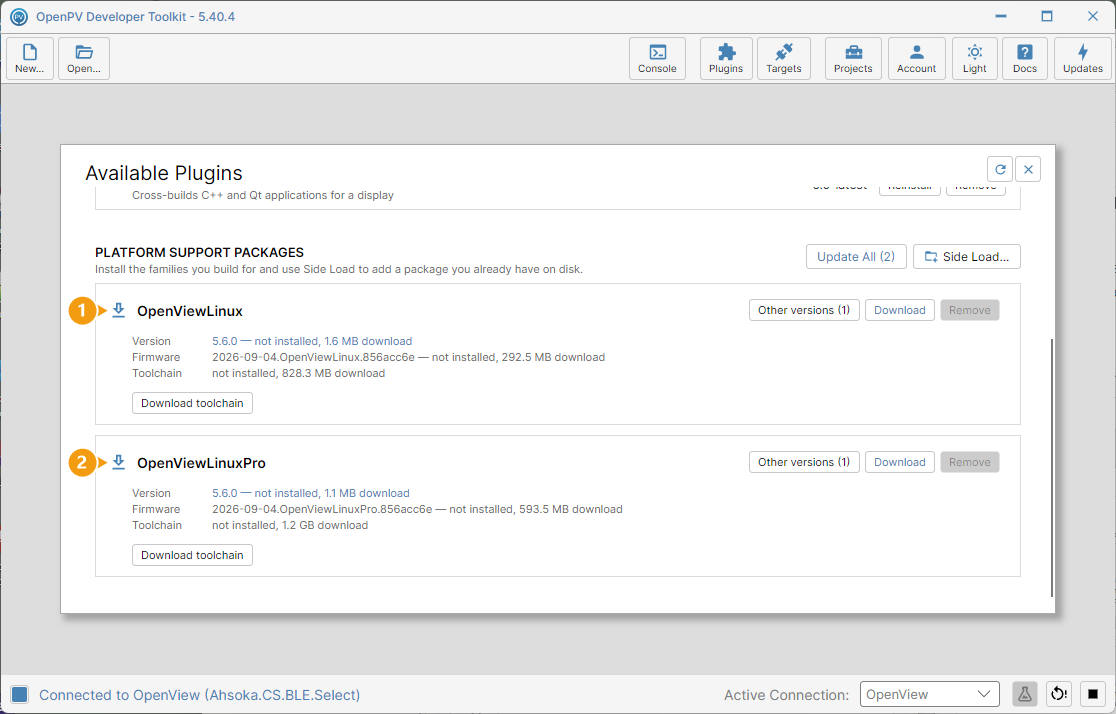The width and height of the screenshot is (1116, 714).
Task: Click the plugins list vertical scrollbar
Action: pos(1051,468)
